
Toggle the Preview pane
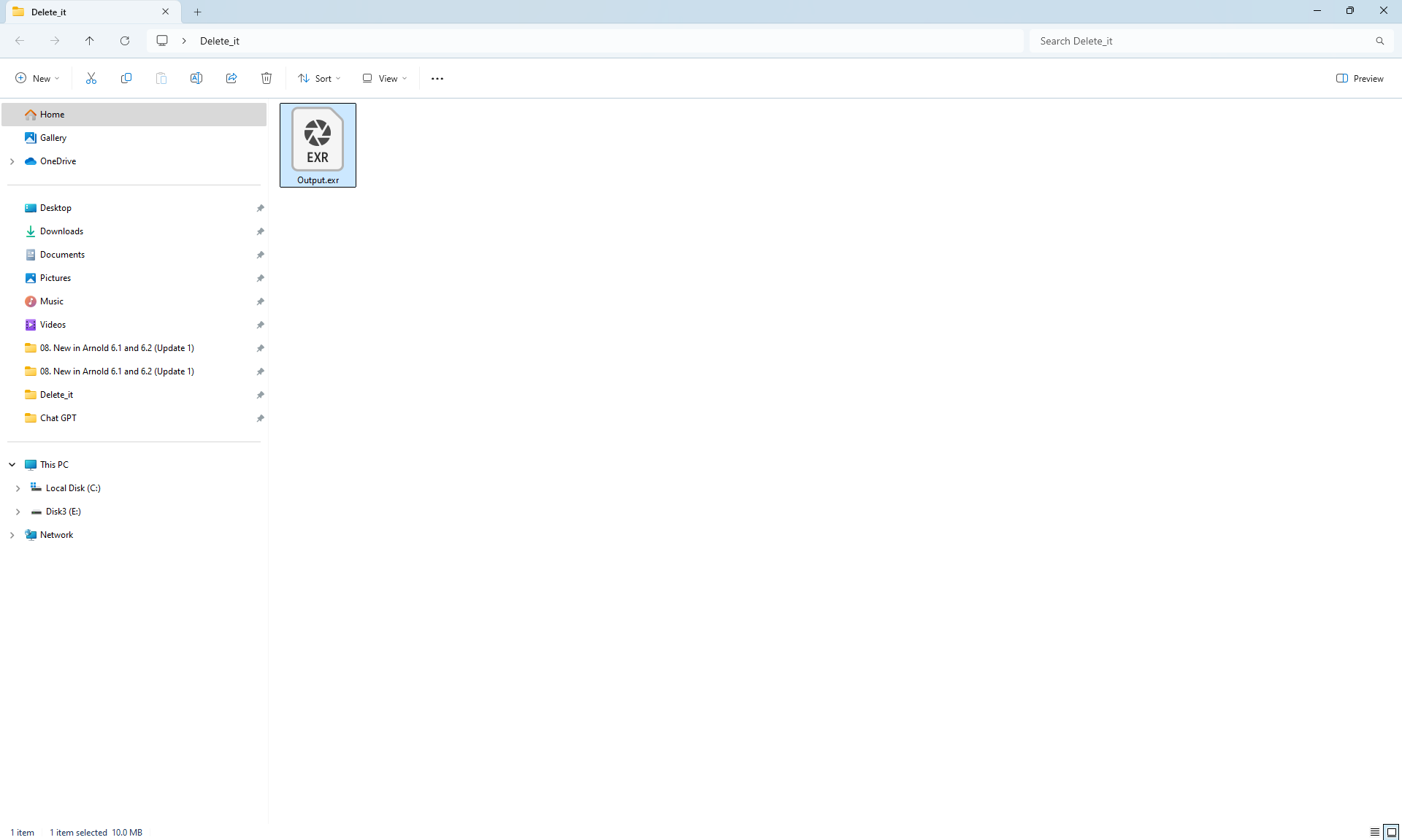[x=1360, y=78]
